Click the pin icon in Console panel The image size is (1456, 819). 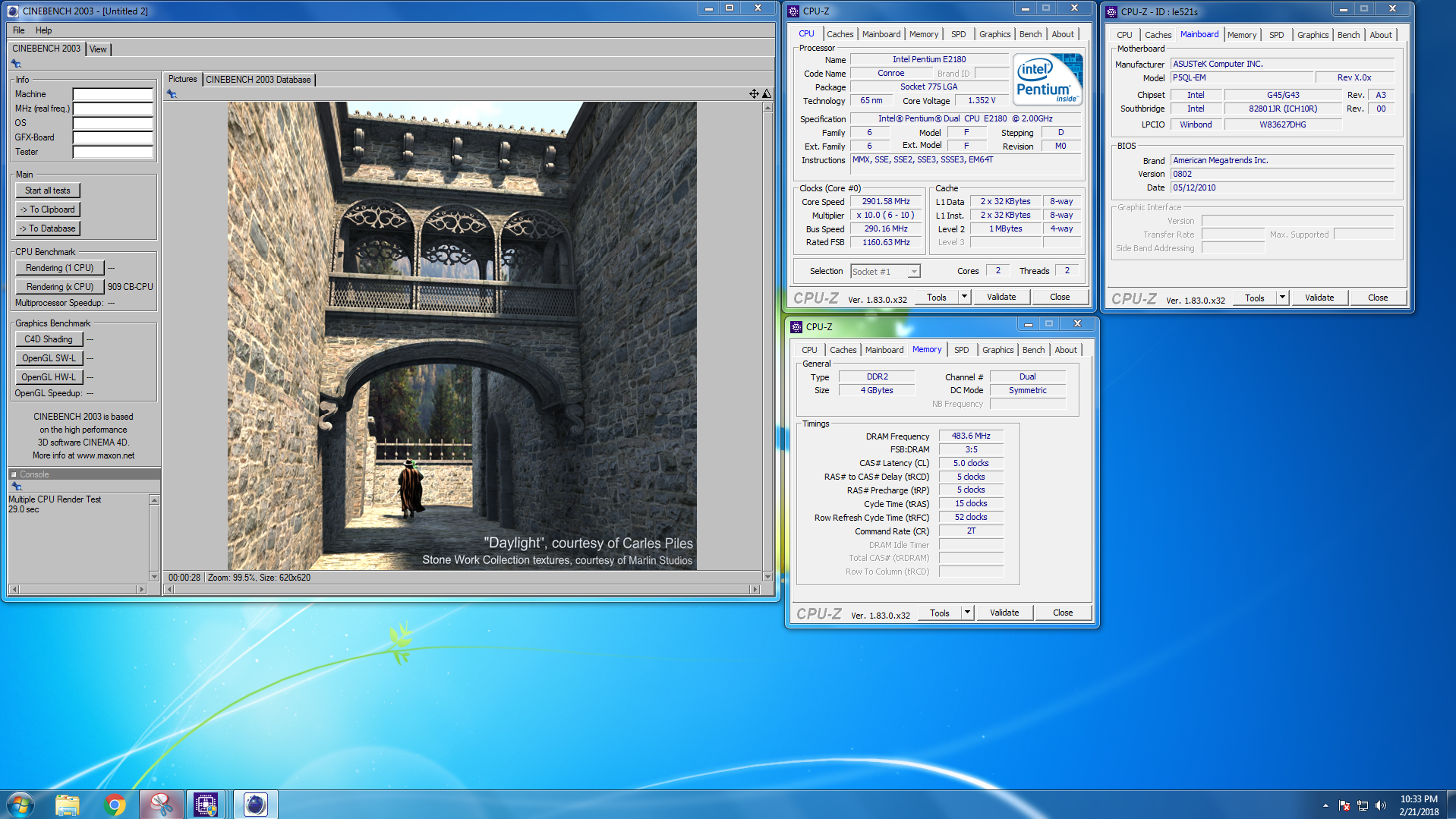coord(16,487)
